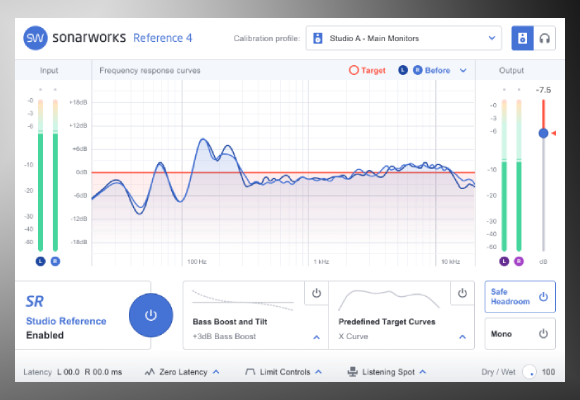Viewport: 580px width, 400px height.
Task: Click the output L channel badge
Action: coord(504,261)
